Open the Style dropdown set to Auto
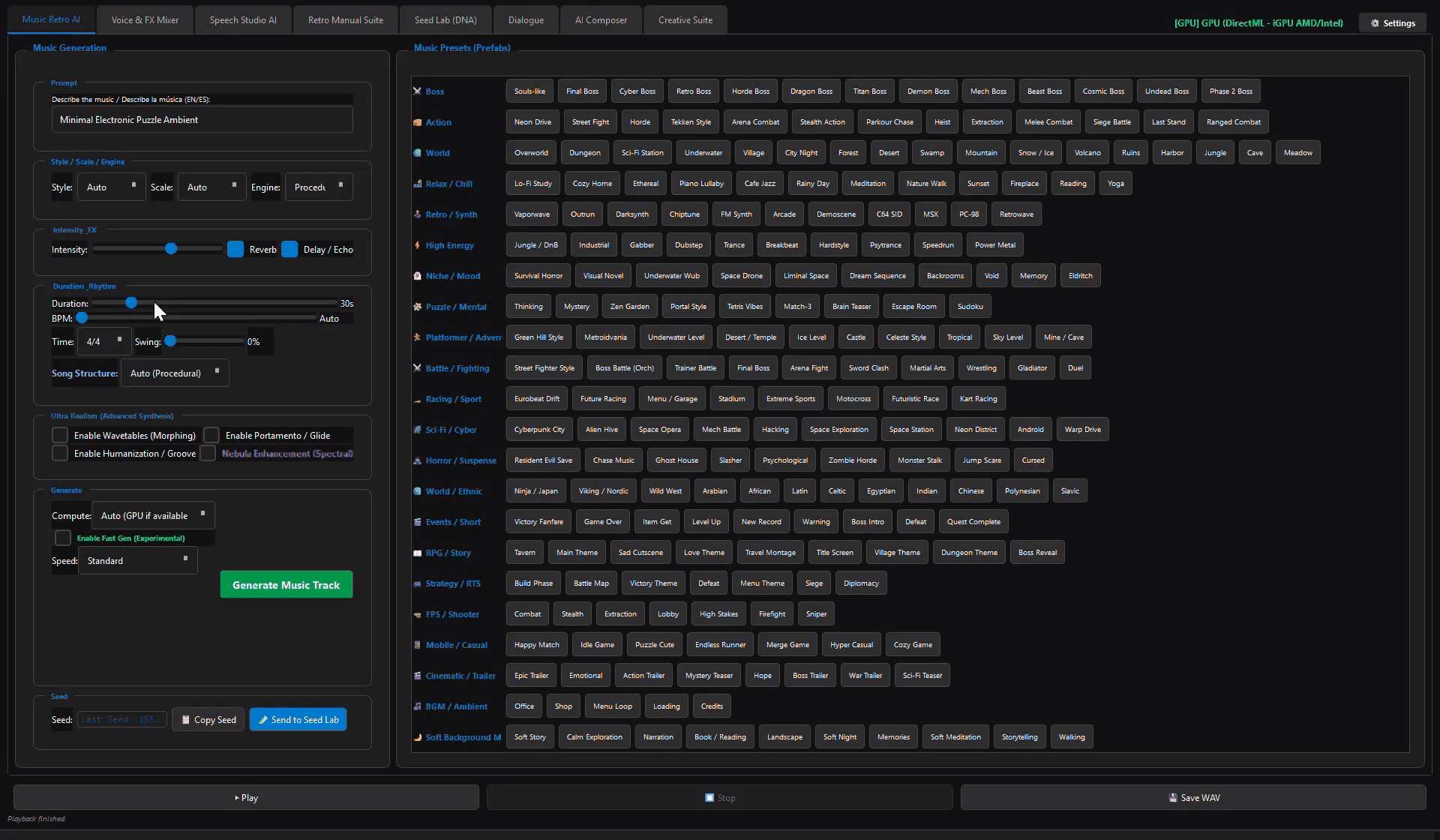The image size is (1440, 840). point(112,187)
